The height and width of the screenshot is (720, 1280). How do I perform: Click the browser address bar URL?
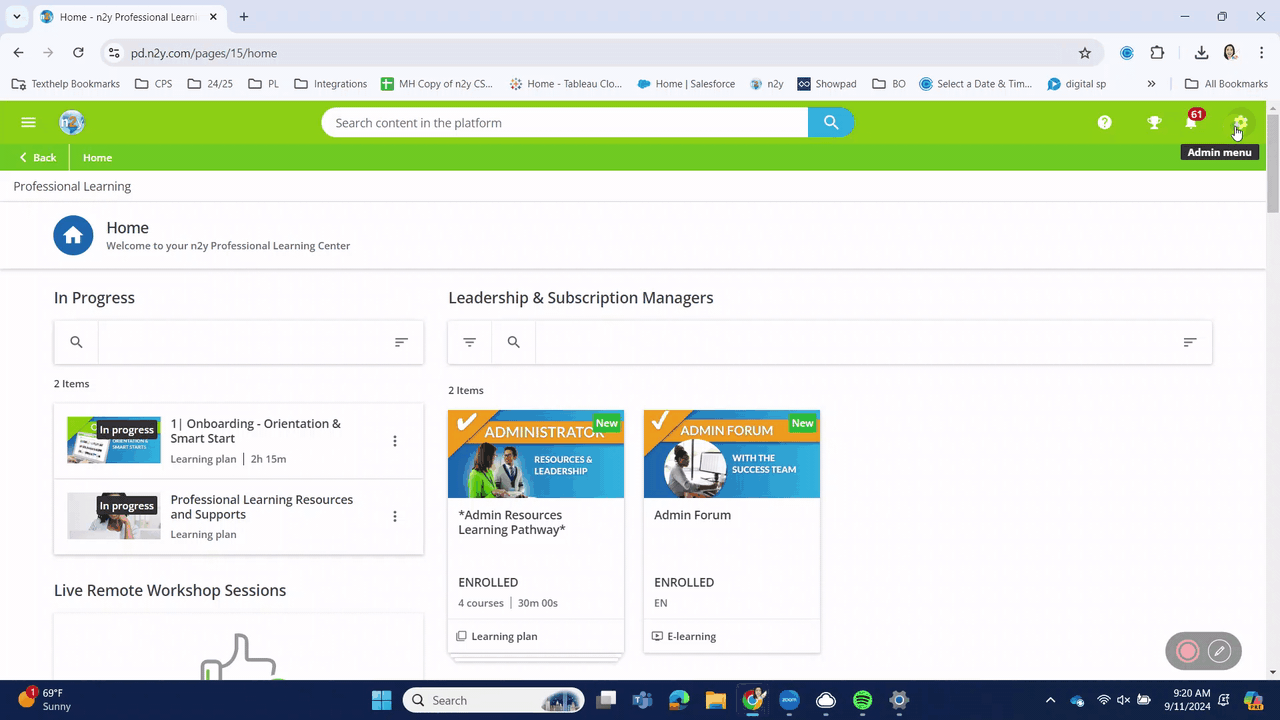tap(204, 53)
